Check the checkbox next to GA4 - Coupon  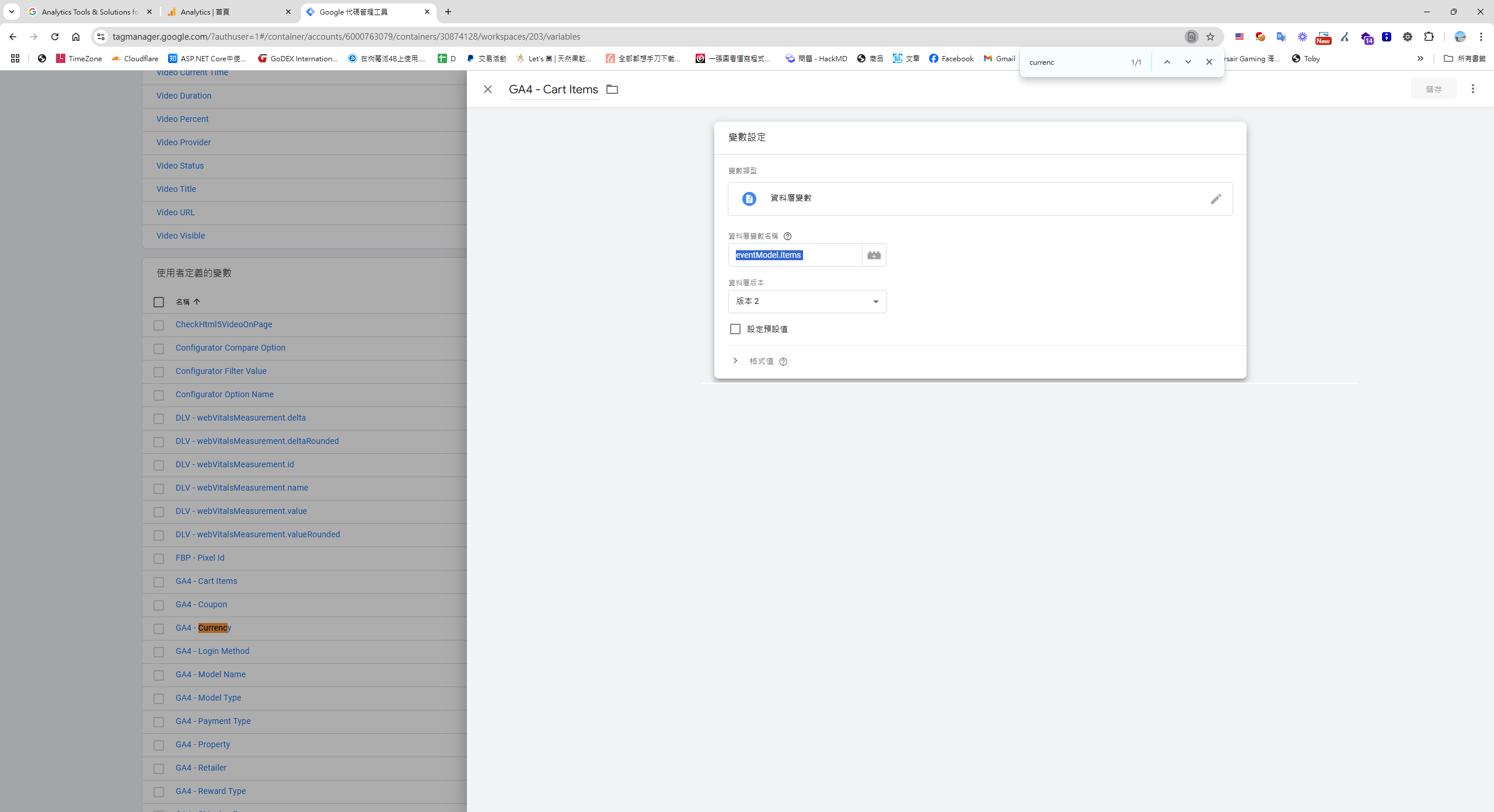click(x=159, y=605)
